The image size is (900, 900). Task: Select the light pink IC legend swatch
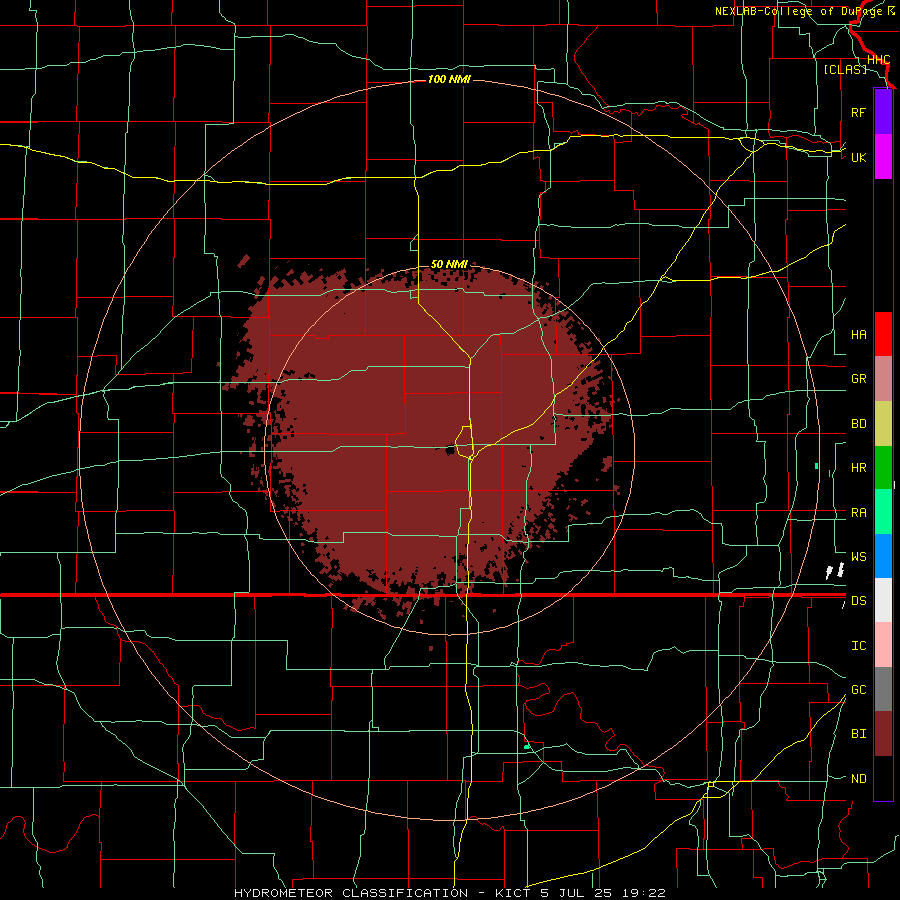883,645
